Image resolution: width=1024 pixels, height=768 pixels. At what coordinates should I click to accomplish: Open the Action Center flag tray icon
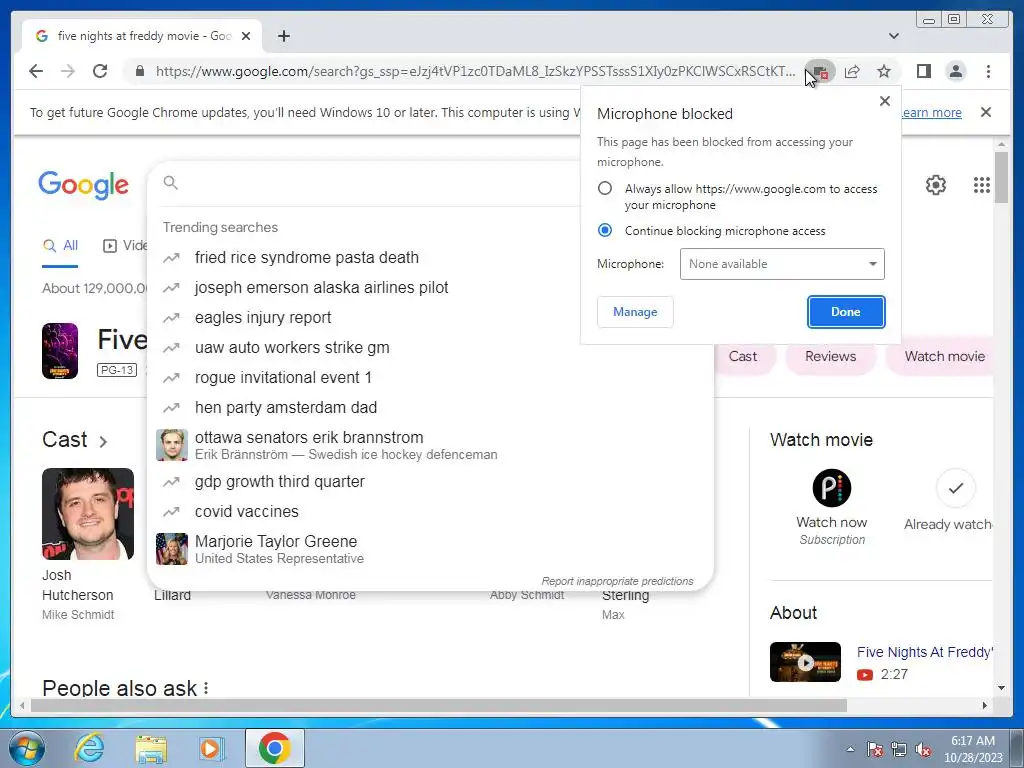tap(875, 750)
